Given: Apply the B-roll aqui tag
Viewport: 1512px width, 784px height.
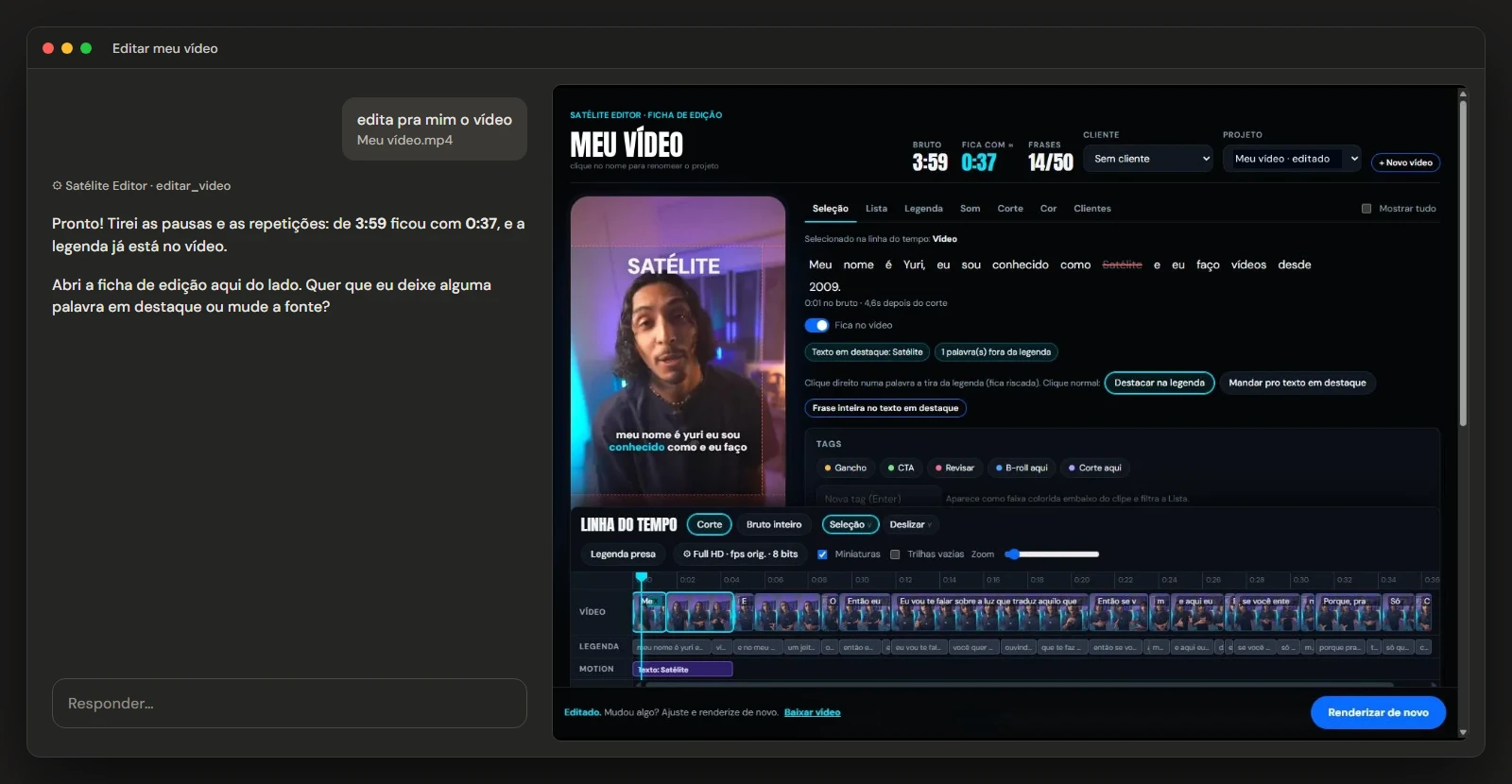Looking at the screenshot, I should pyautogui.click(x=1022, y=468).
